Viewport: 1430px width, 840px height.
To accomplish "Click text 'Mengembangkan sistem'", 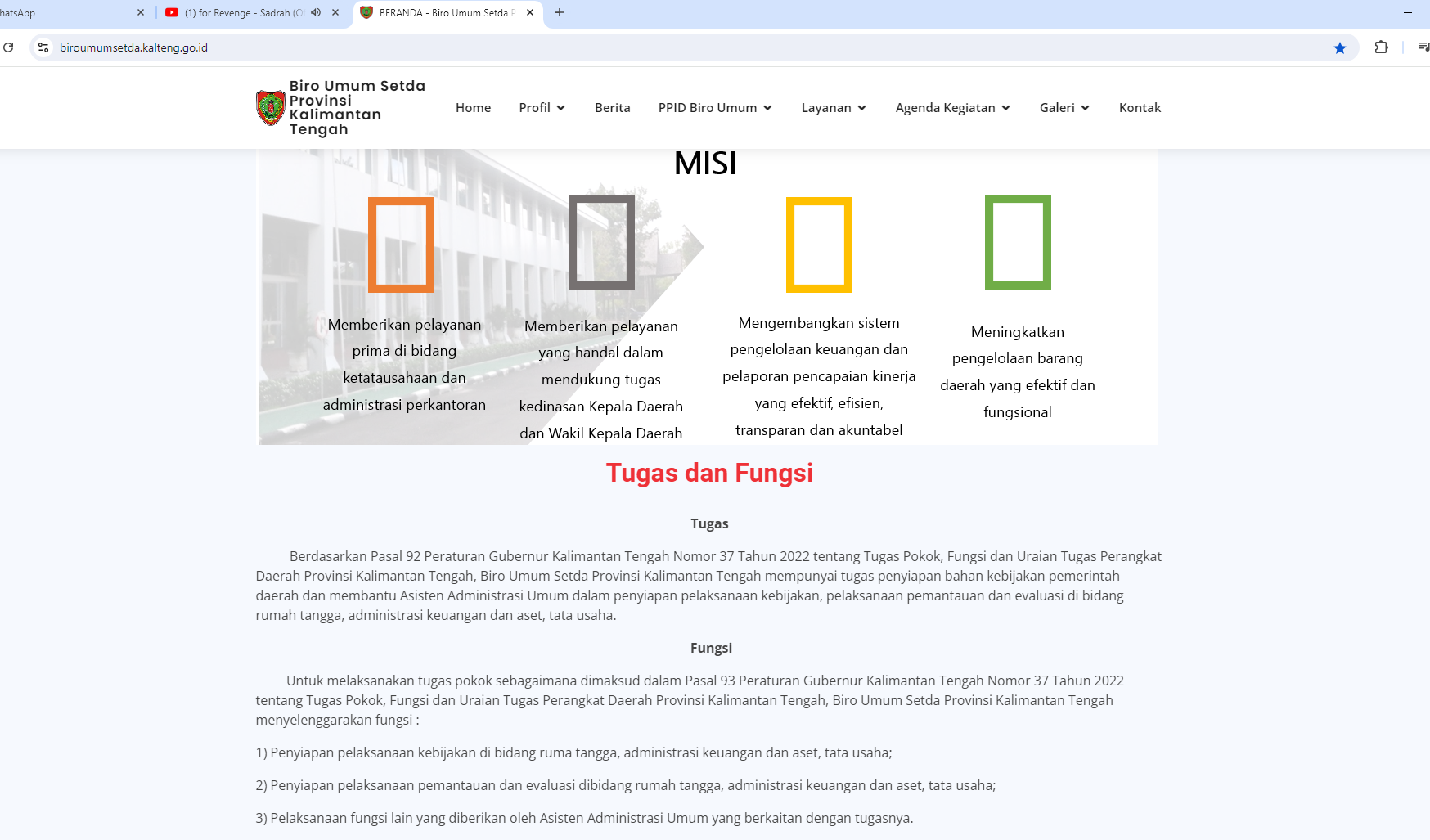I will [819, 323].
